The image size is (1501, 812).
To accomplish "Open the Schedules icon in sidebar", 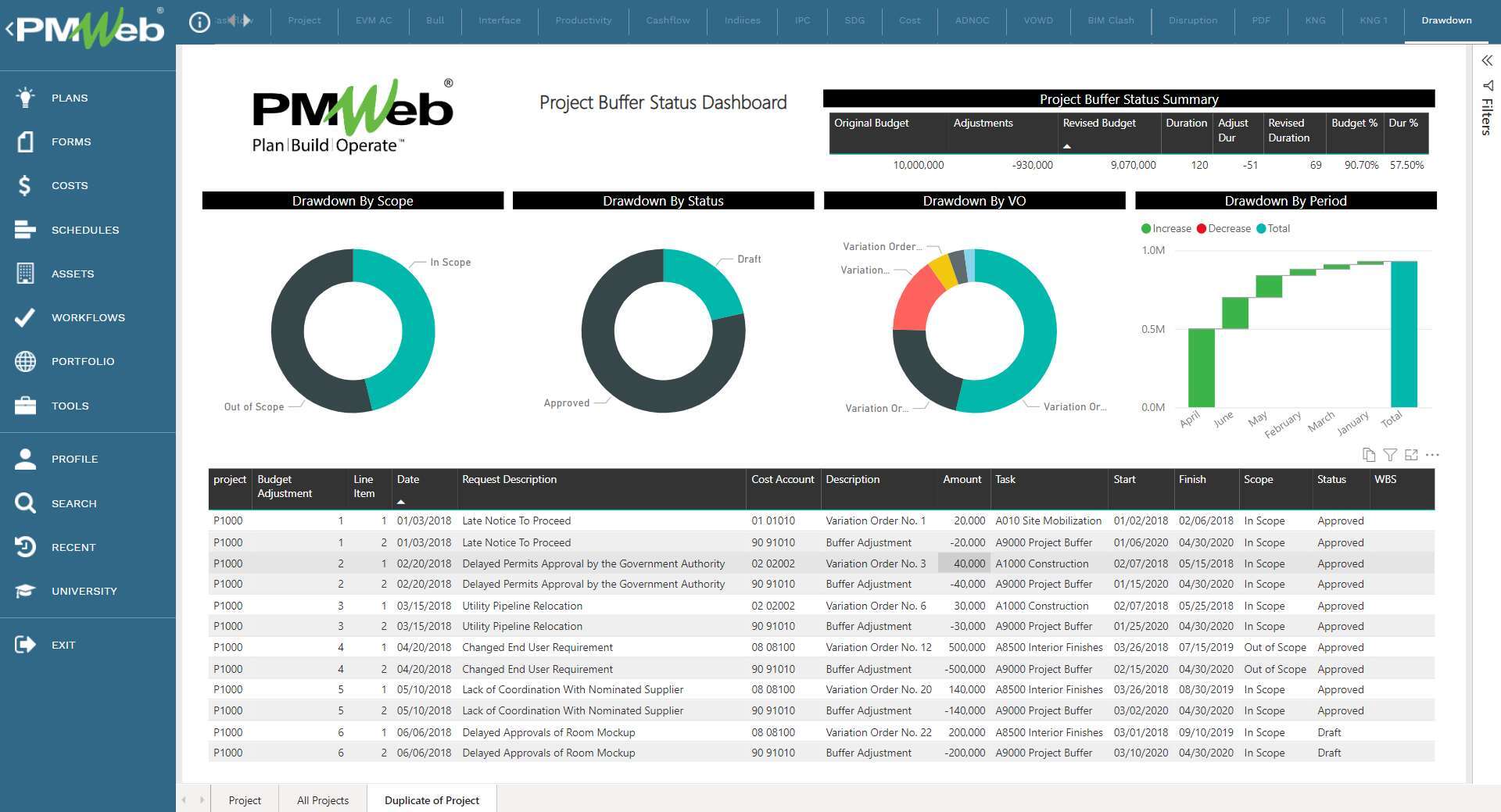I will point(25,230).
